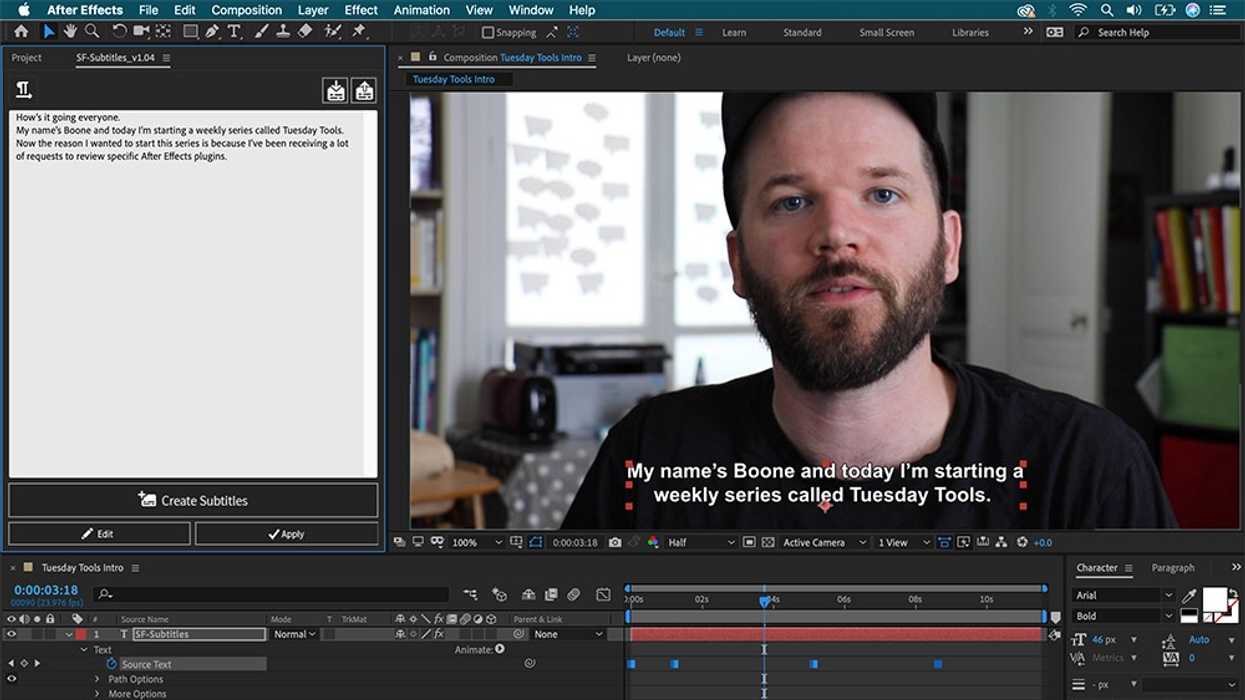Click the paragraph text direction icon
Viewport: 1245px width, 700px height.
[x=24, y=91]
